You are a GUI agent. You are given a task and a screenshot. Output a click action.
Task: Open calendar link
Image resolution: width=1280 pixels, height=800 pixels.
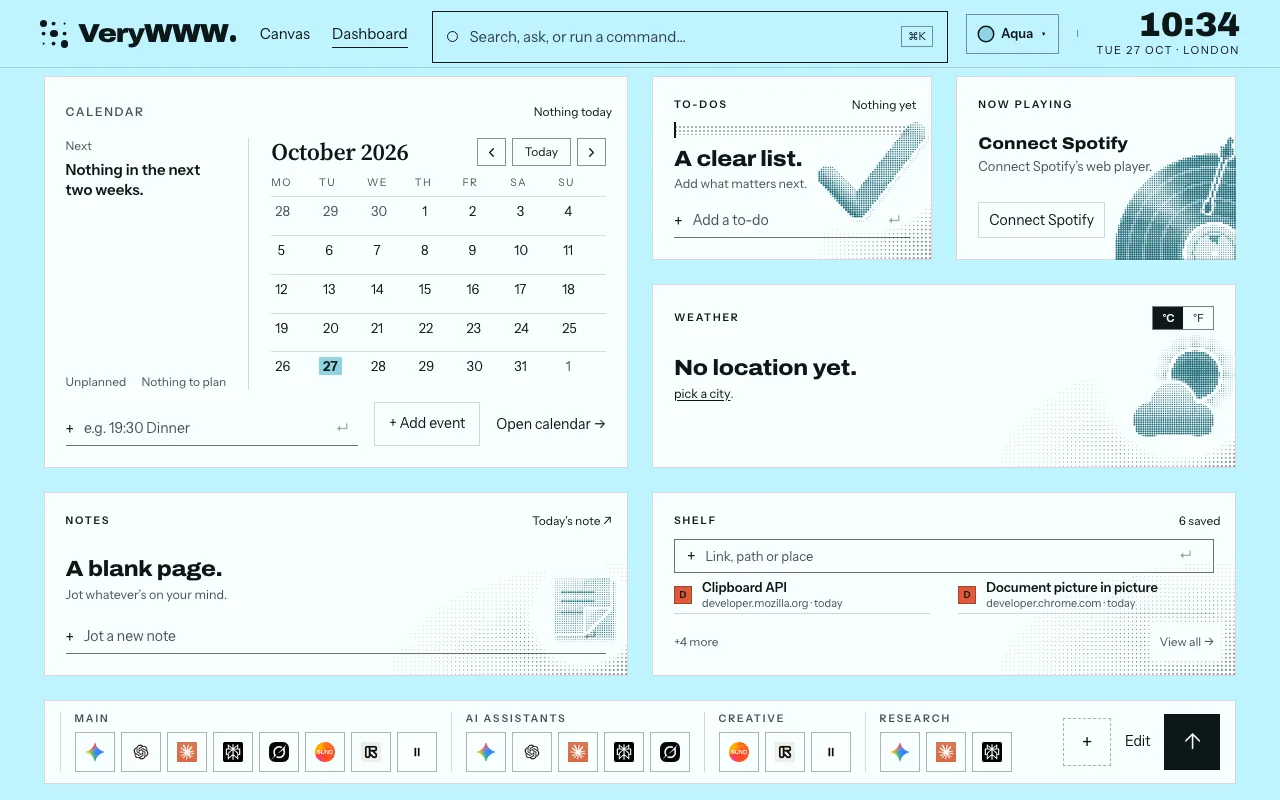(551, 424)
